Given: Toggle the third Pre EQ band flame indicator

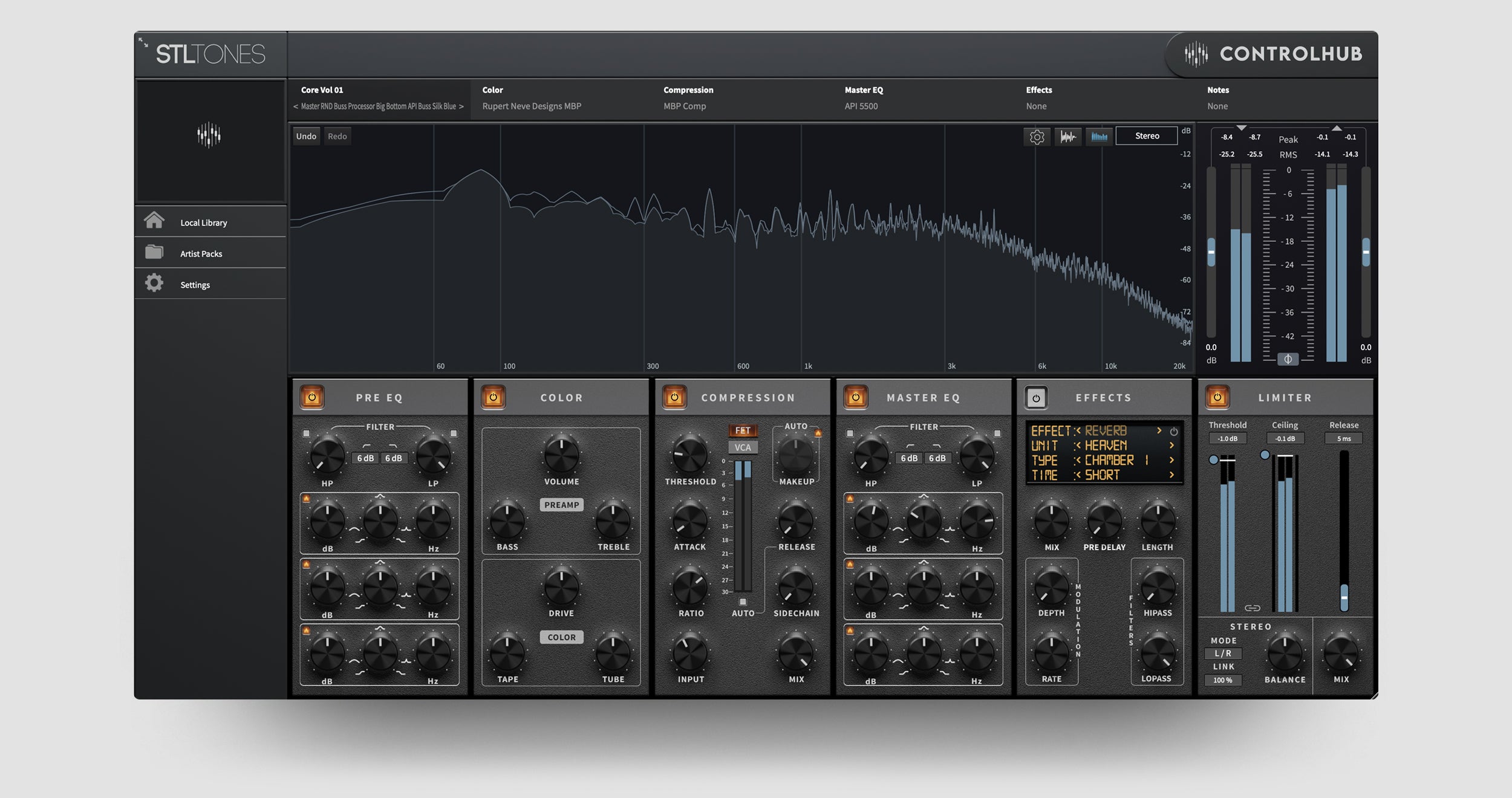Looking at the screenshot, I should [x=306, y=630].
